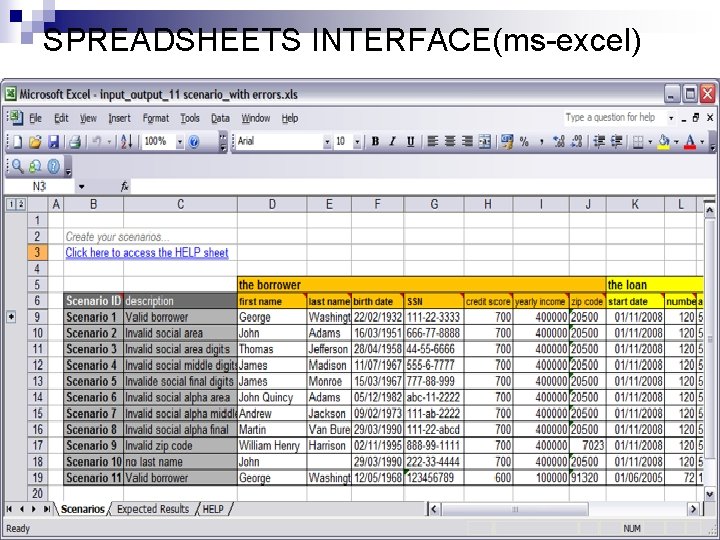Open the Name Box dropdown arrow
720x540 pixels.
[x=81, y=186]
